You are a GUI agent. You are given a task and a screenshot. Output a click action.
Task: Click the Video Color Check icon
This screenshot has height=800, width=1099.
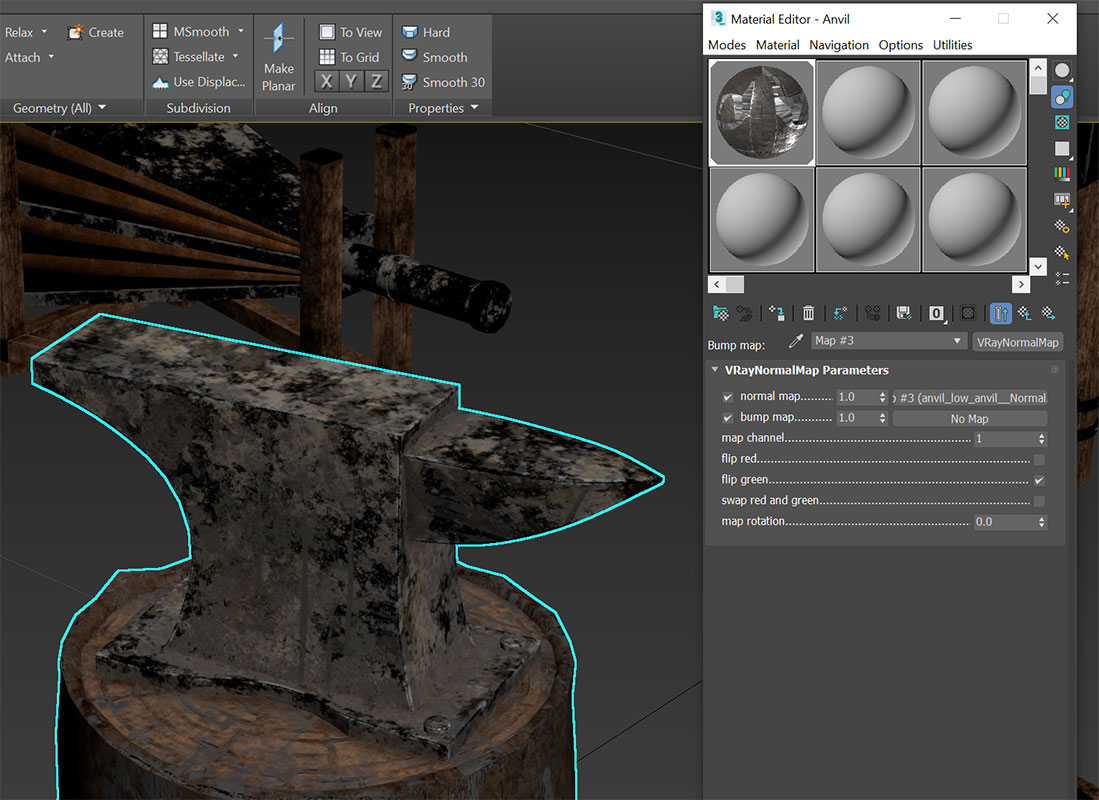pyautogui.click(x=1063, y=173)
